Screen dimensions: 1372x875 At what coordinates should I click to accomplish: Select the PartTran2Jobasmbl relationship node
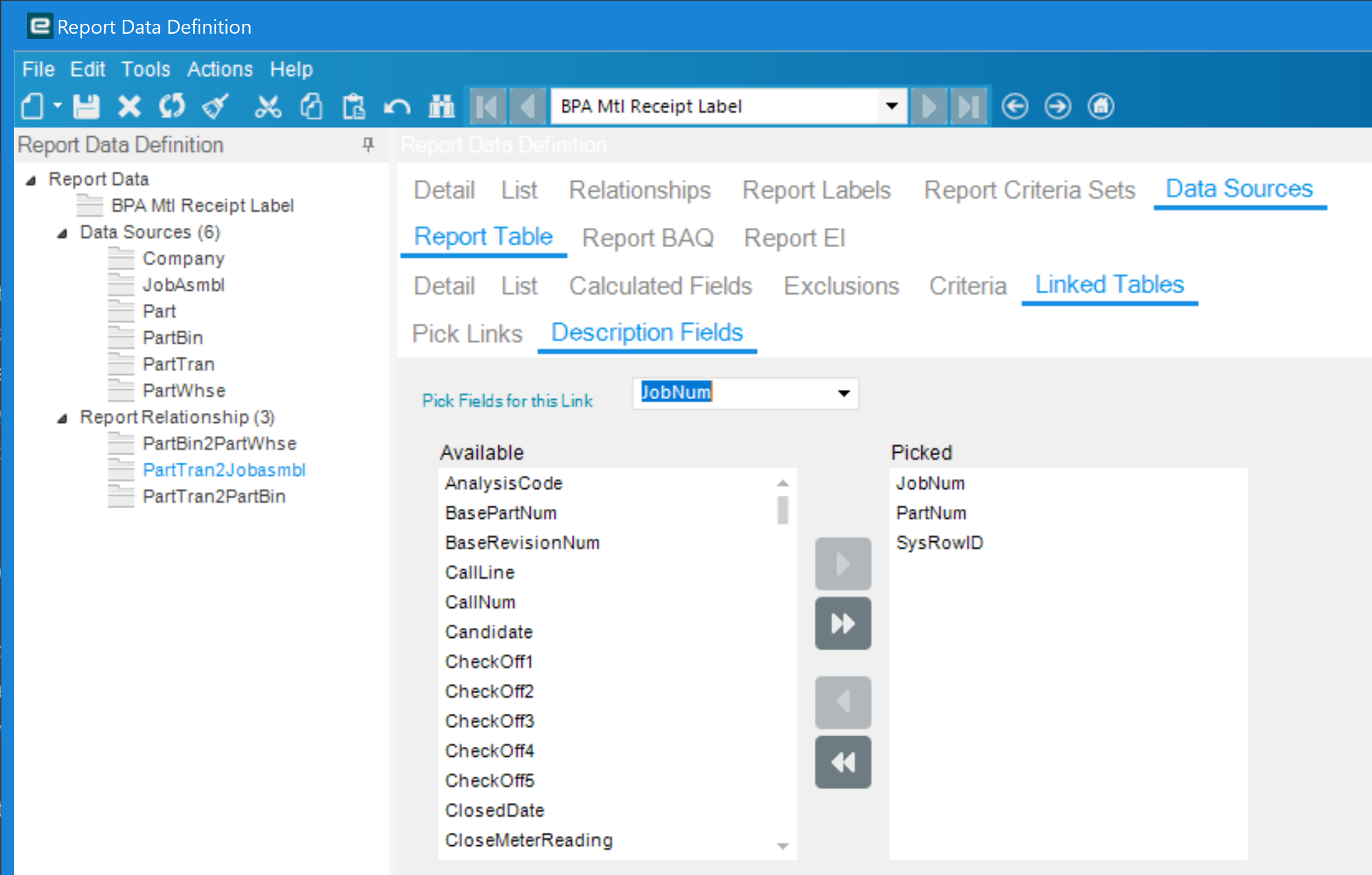point(224,470)
